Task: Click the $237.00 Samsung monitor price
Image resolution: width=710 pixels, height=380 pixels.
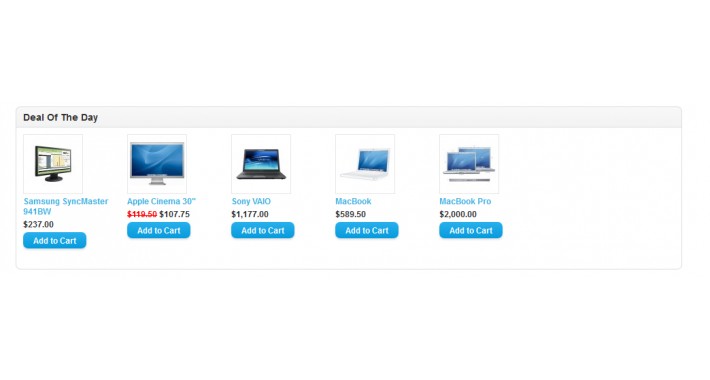Action: pyautogui.click(x=38, y=225)
